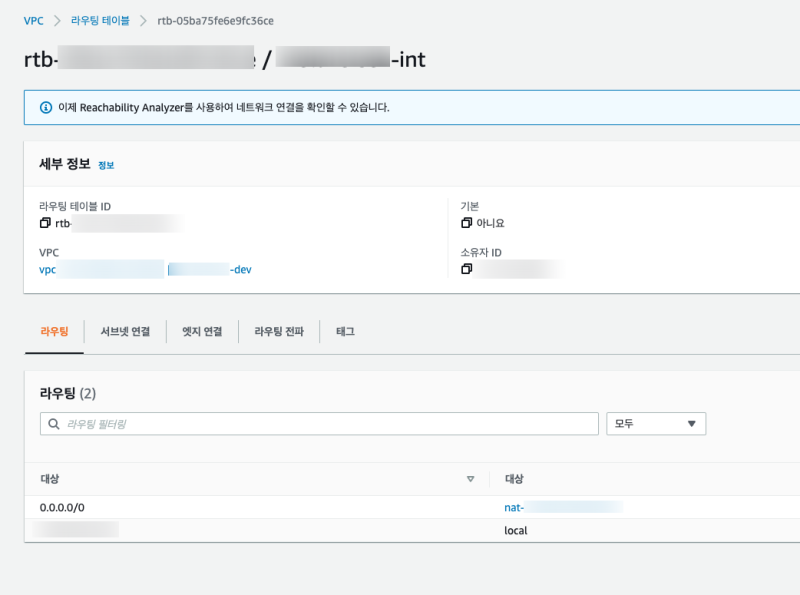Copy the route table ID (라우팅 테이블 ID)

pos(45,223)
